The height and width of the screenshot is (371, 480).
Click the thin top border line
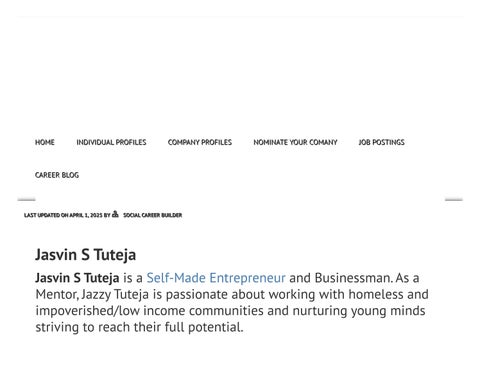pyautogui.click(x=240, y=16)
